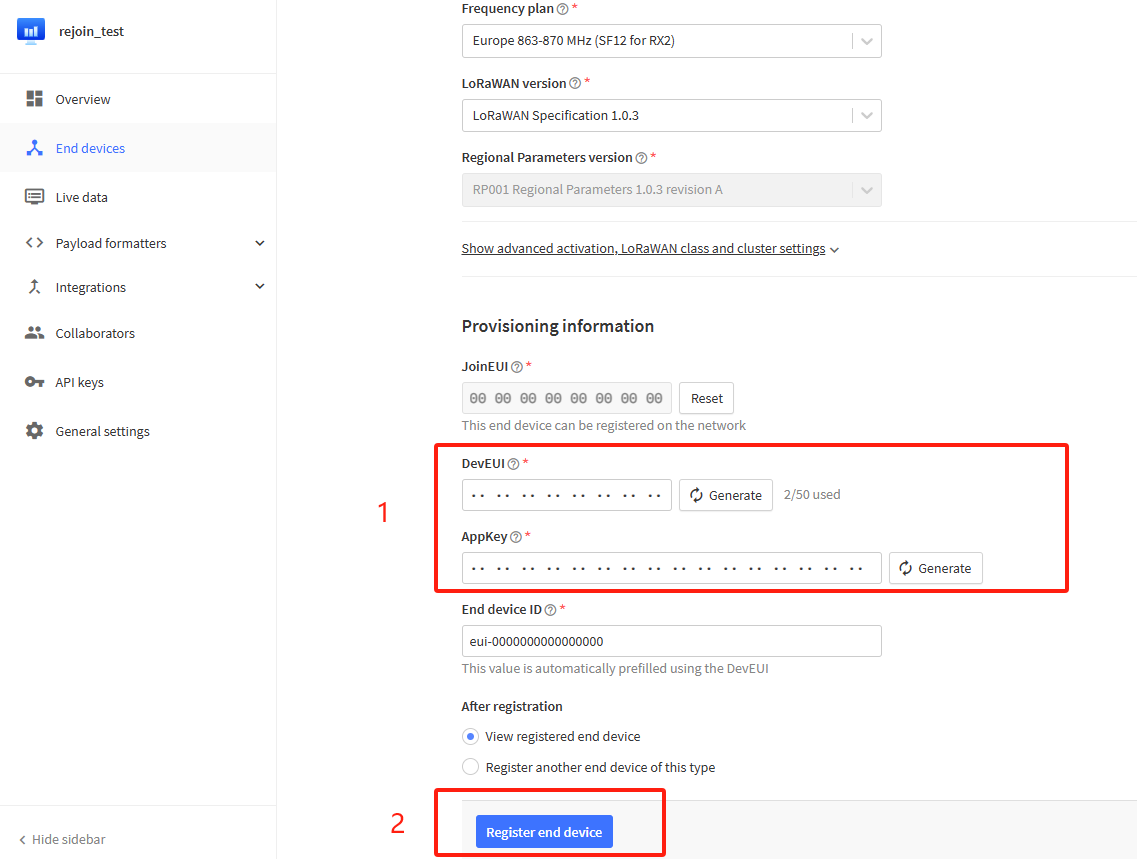
Task: Click the General settings gear icon
Action: coord(34,431)
